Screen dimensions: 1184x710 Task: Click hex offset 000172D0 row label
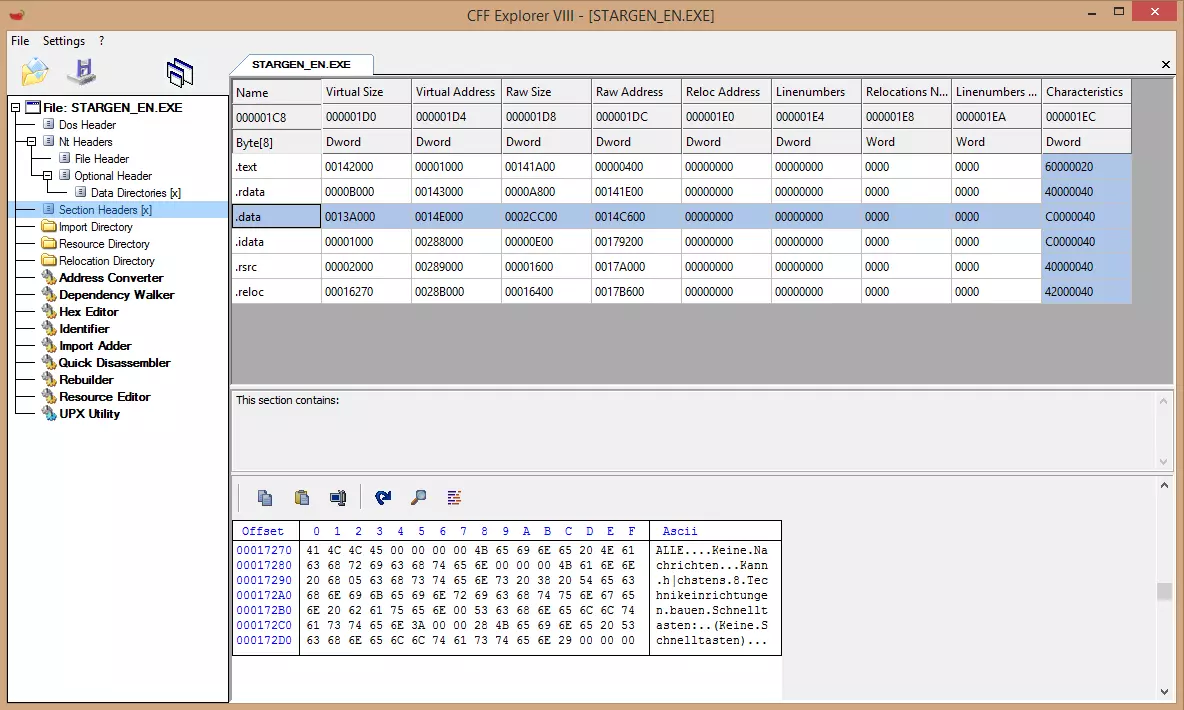click(x=264, y=641)
